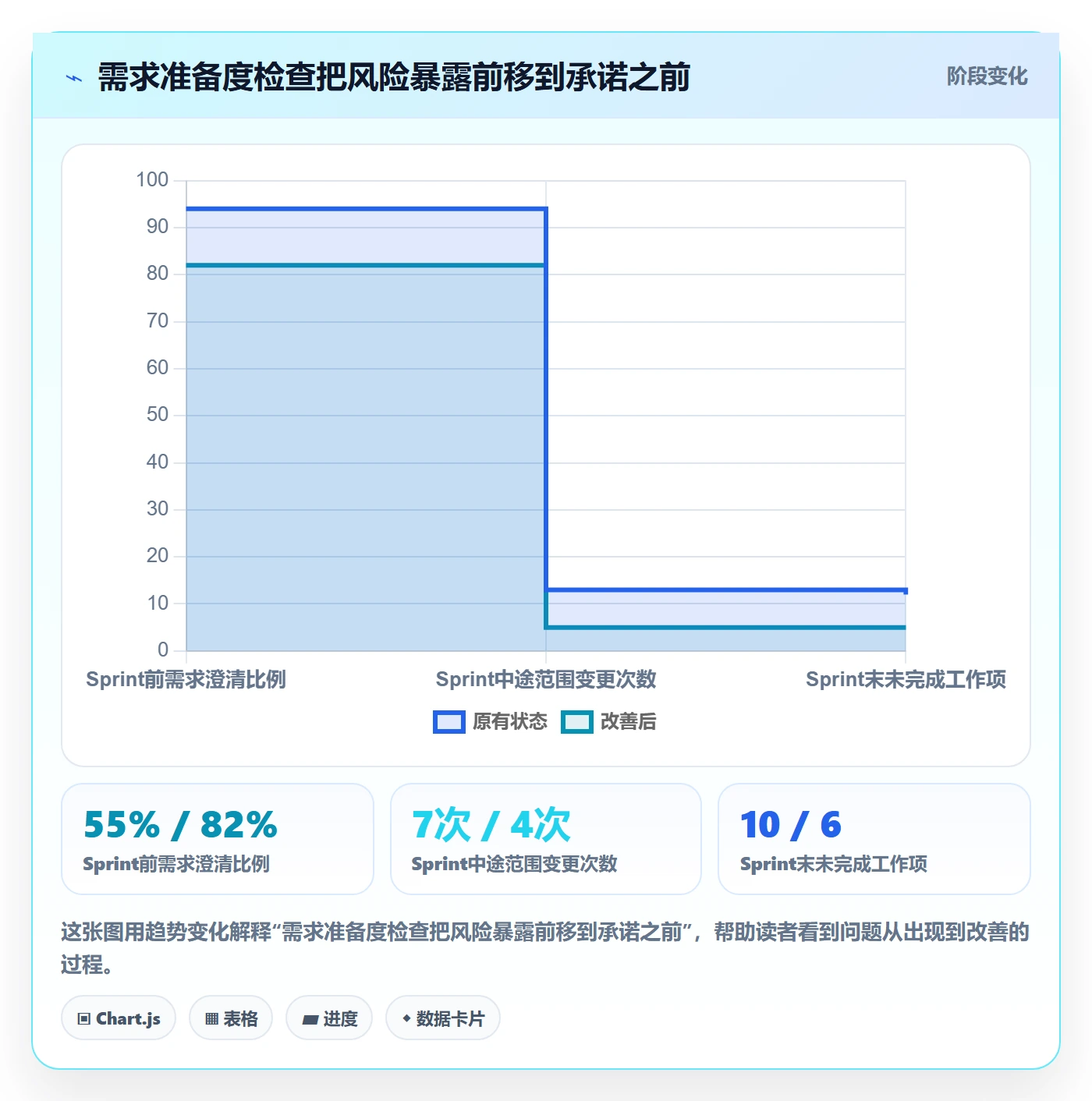Image resolution: width=1092 pixels, height=1101 pixels.
Task: Click the teal 改善后 line near 82
Action: click(366, 265)
